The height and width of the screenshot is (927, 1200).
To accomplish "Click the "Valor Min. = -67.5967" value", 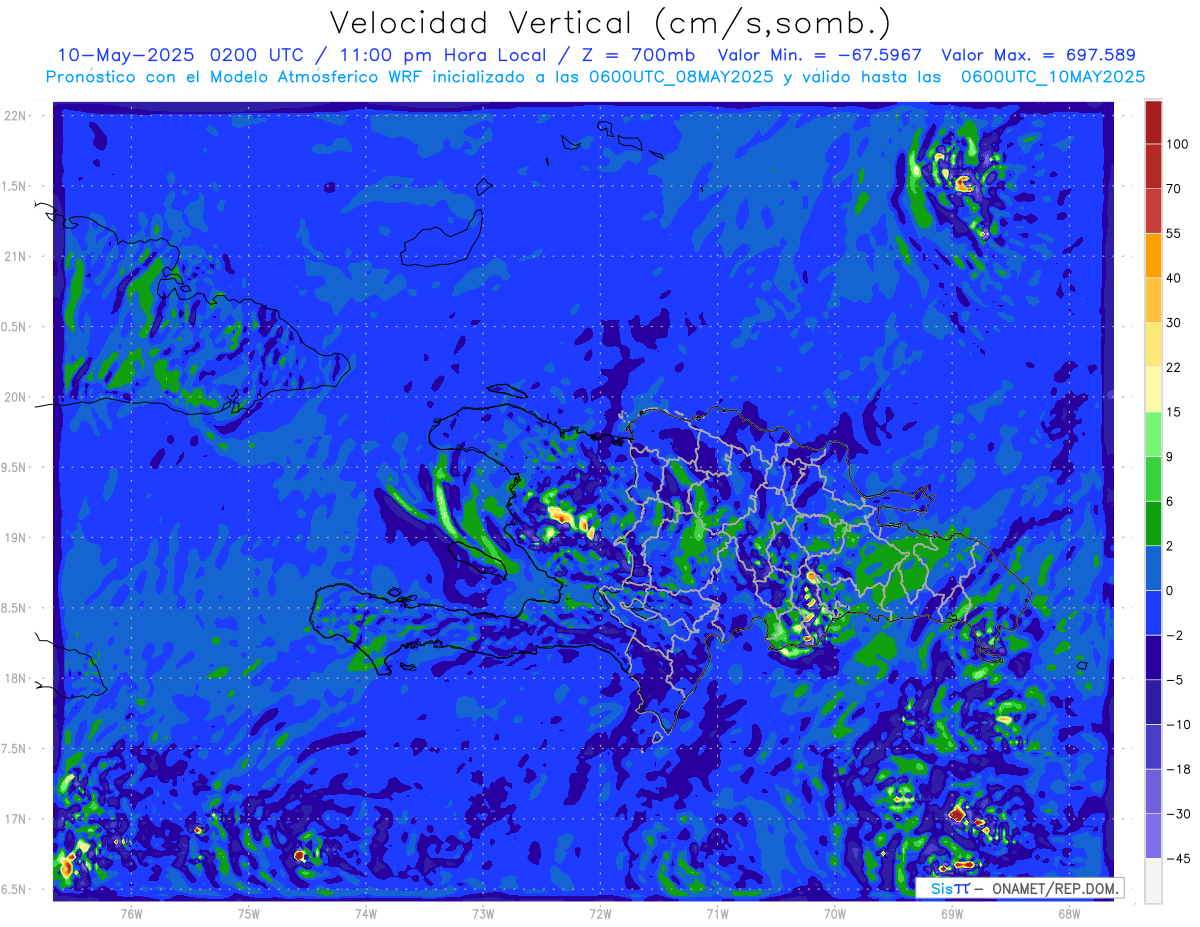I will 820,55.
